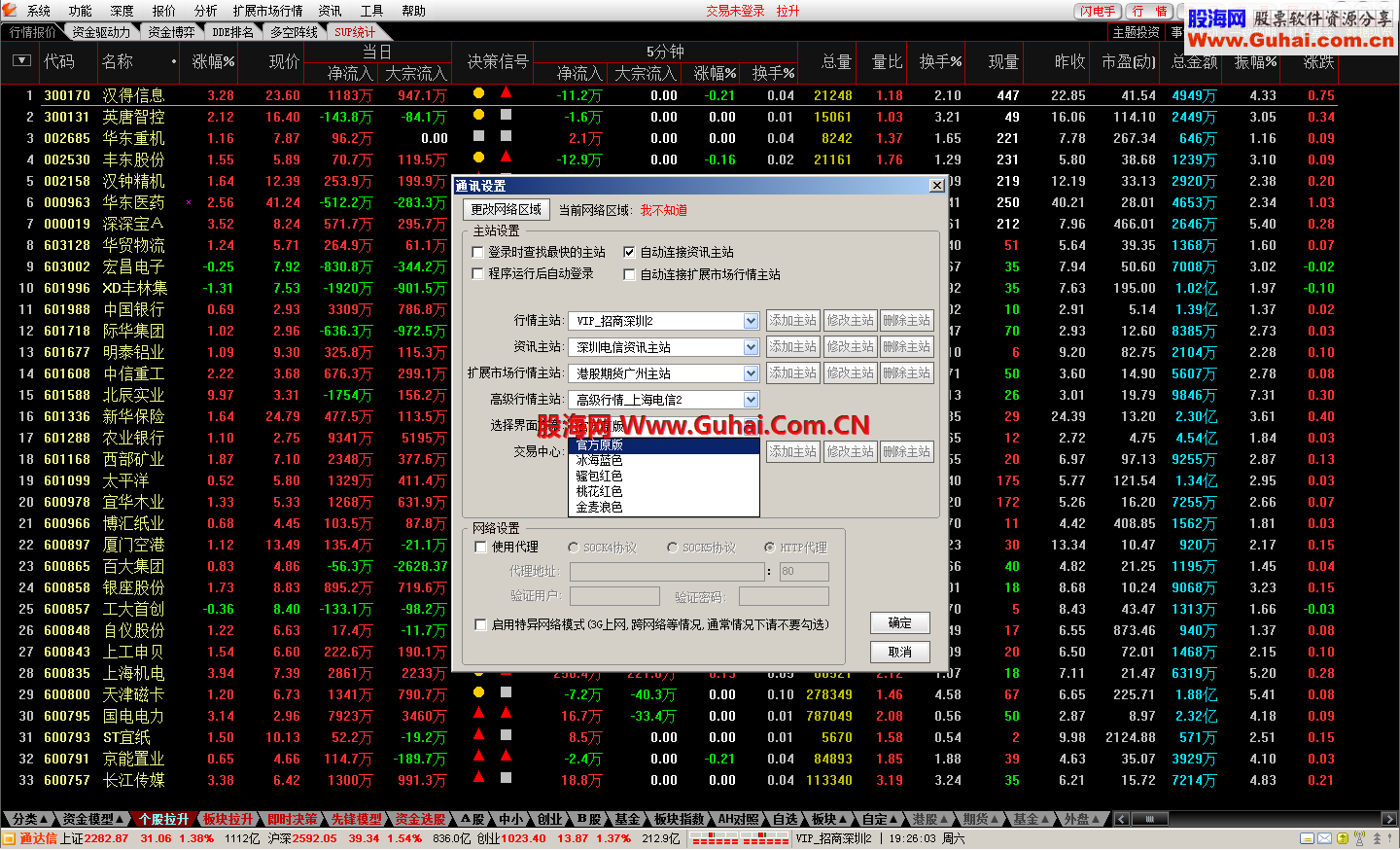Click the 更改网络区域 button
The height and width of the screenshot is (850, 1400).
(x=506, y=209)
